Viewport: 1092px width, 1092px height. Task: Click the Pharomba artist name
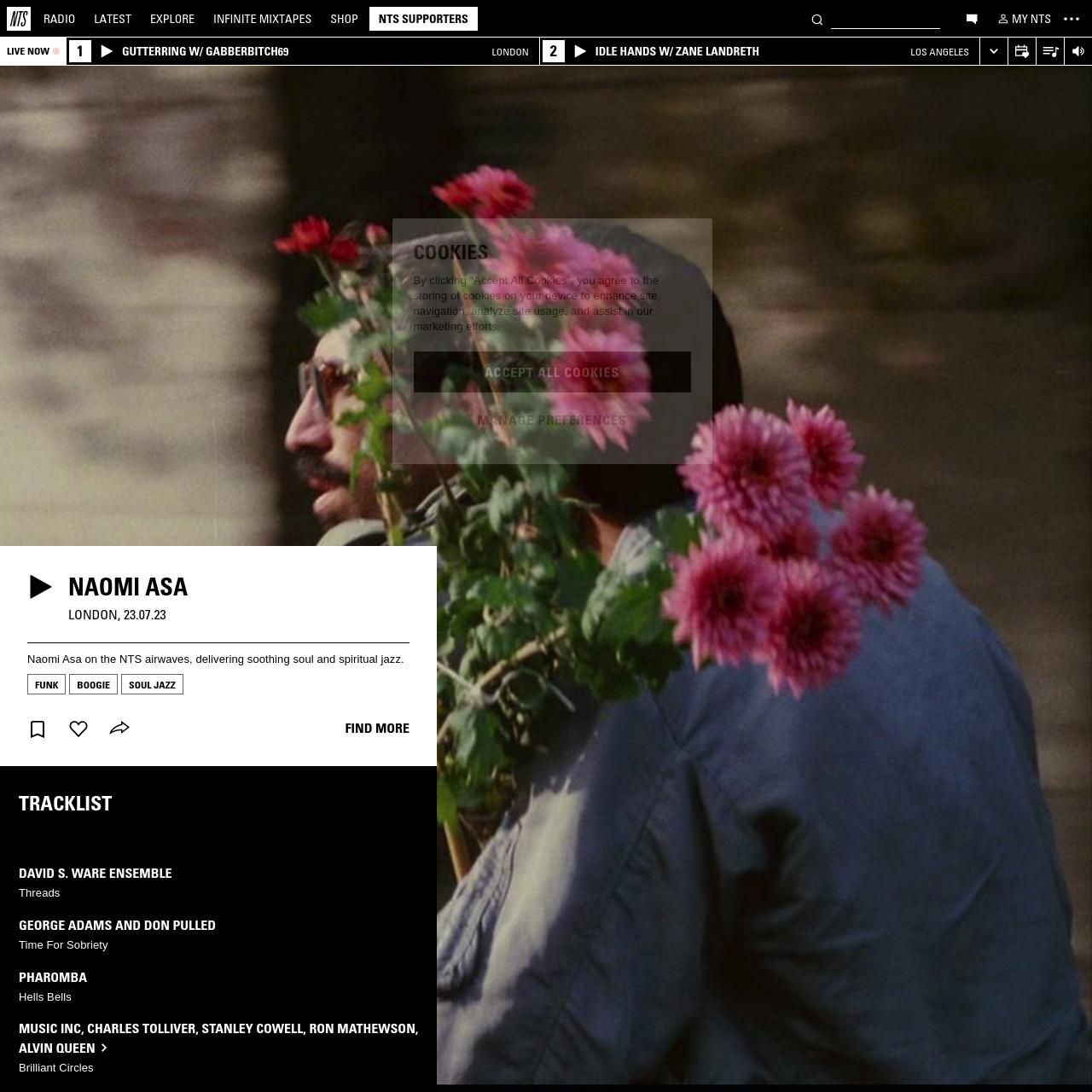click(53, 978)
